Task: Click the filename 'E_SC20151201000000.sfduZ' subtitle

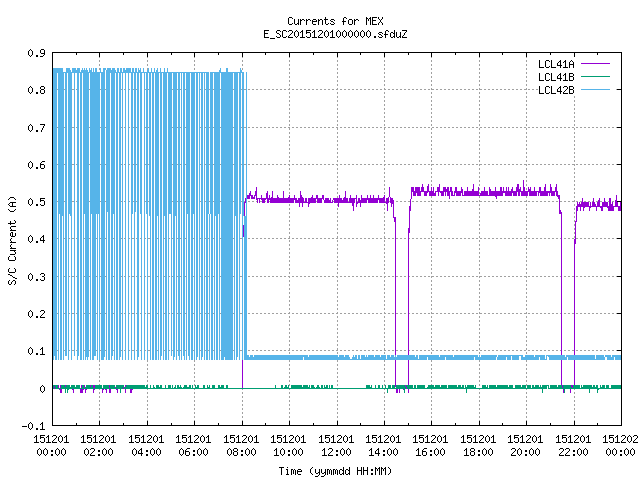Action: coord(335,34)
